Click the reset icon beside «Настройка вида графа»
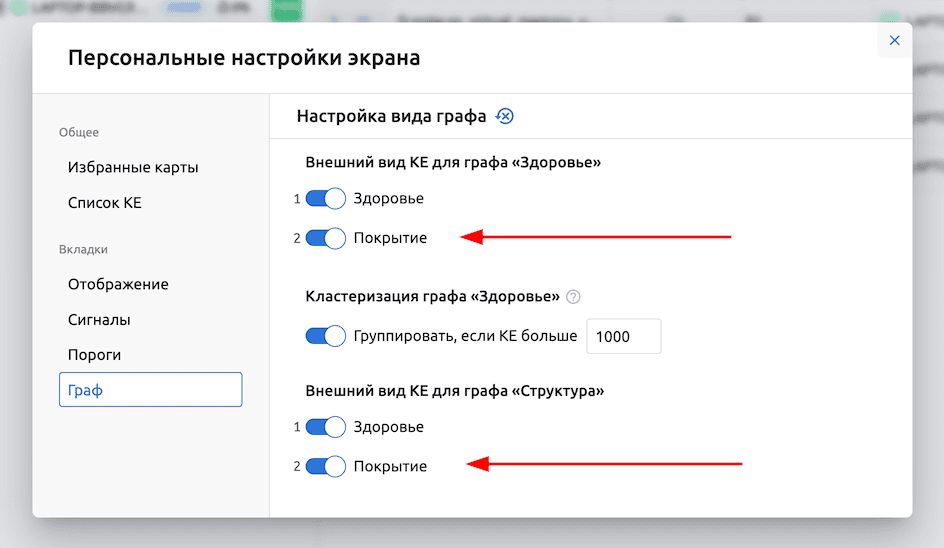 505,116
